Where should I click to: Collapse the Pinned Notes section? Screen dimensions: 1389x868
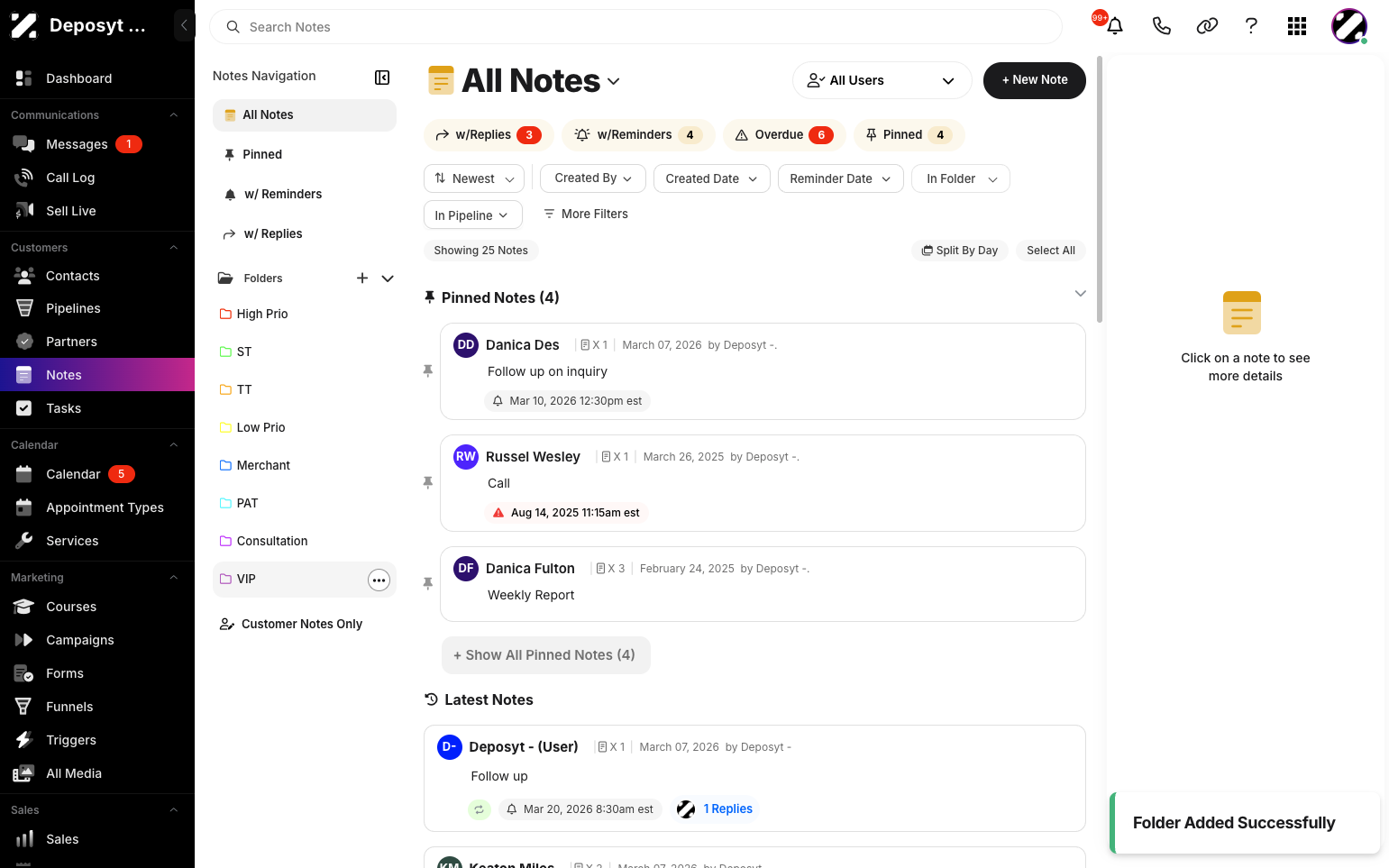point(1080,294)
